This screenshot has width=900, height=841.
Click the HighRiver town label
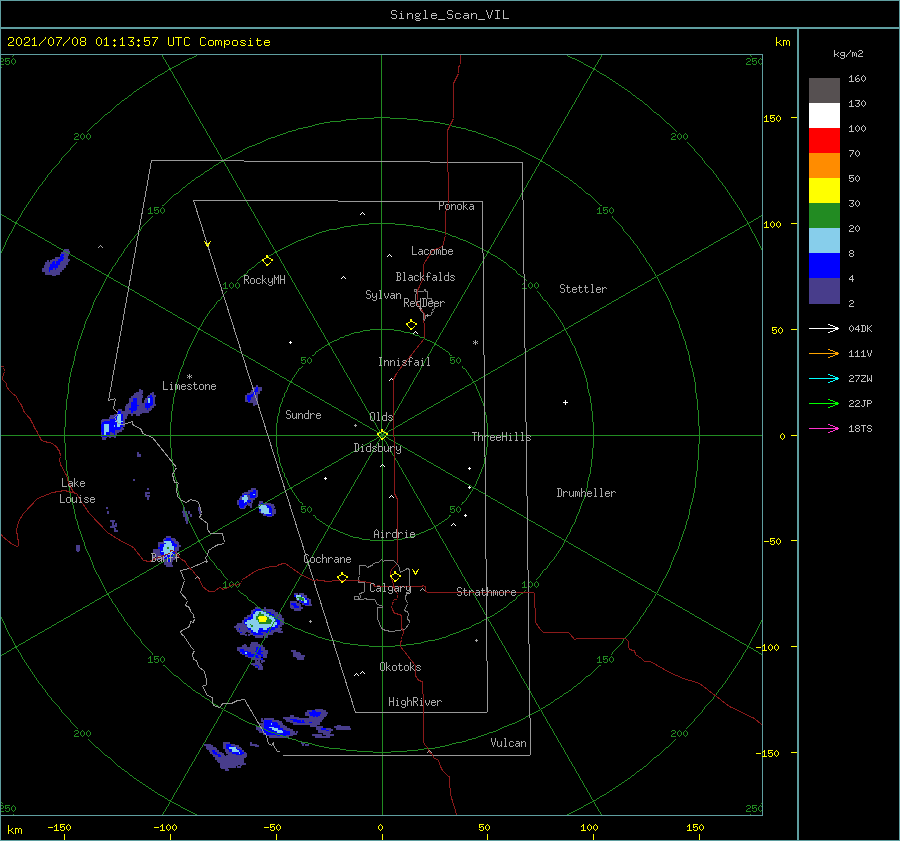pos(415,702)
